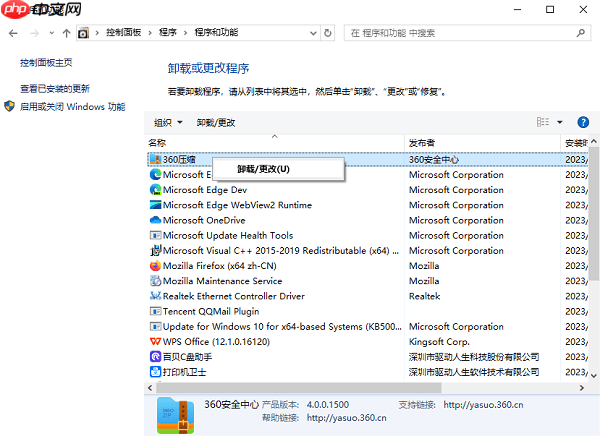Select WPS Office (12.1.0.16120) entry
This screenshot has width=600, height=436.
coord(216,341)
